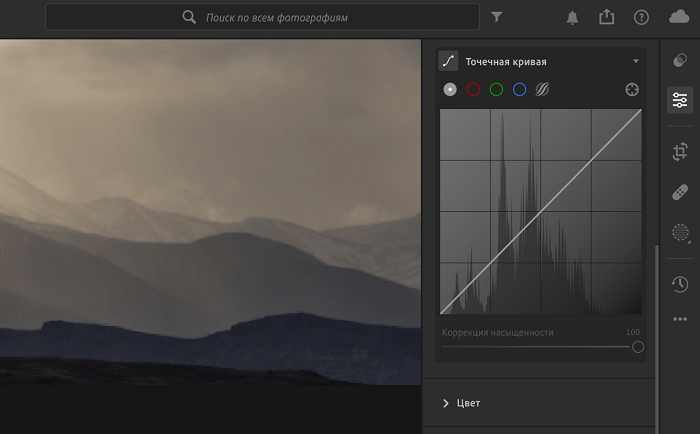The height and width of the screenshot is (434, 700).
Task: Select the white RGB curve channel
Action: (x=450, y=90)
